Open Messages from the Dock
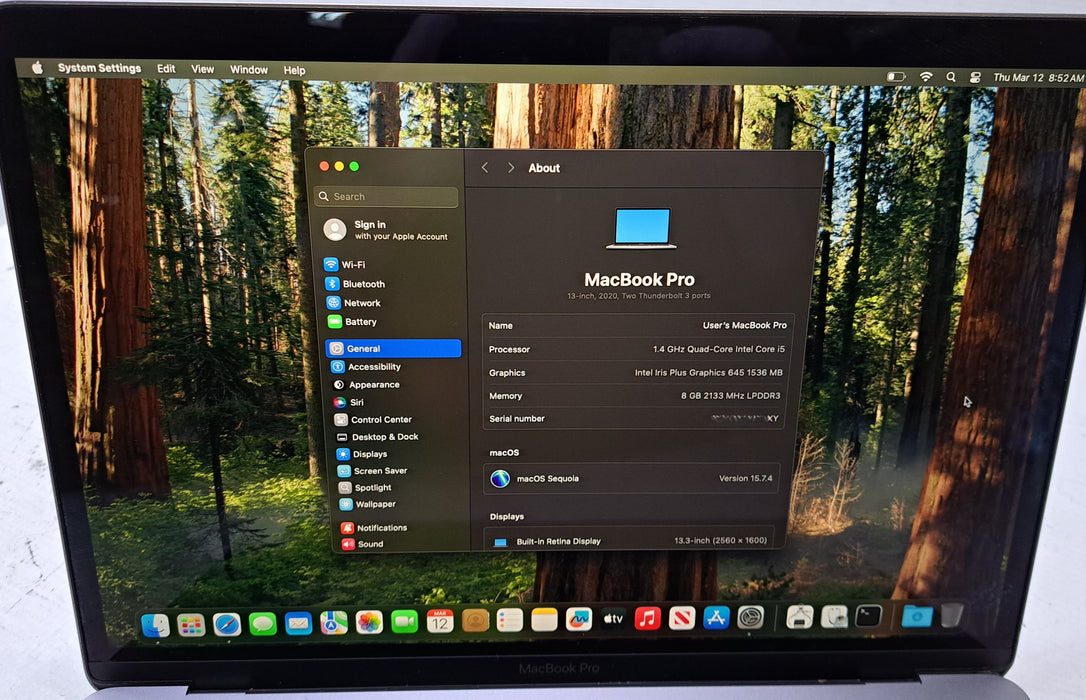 coord(262,624)
